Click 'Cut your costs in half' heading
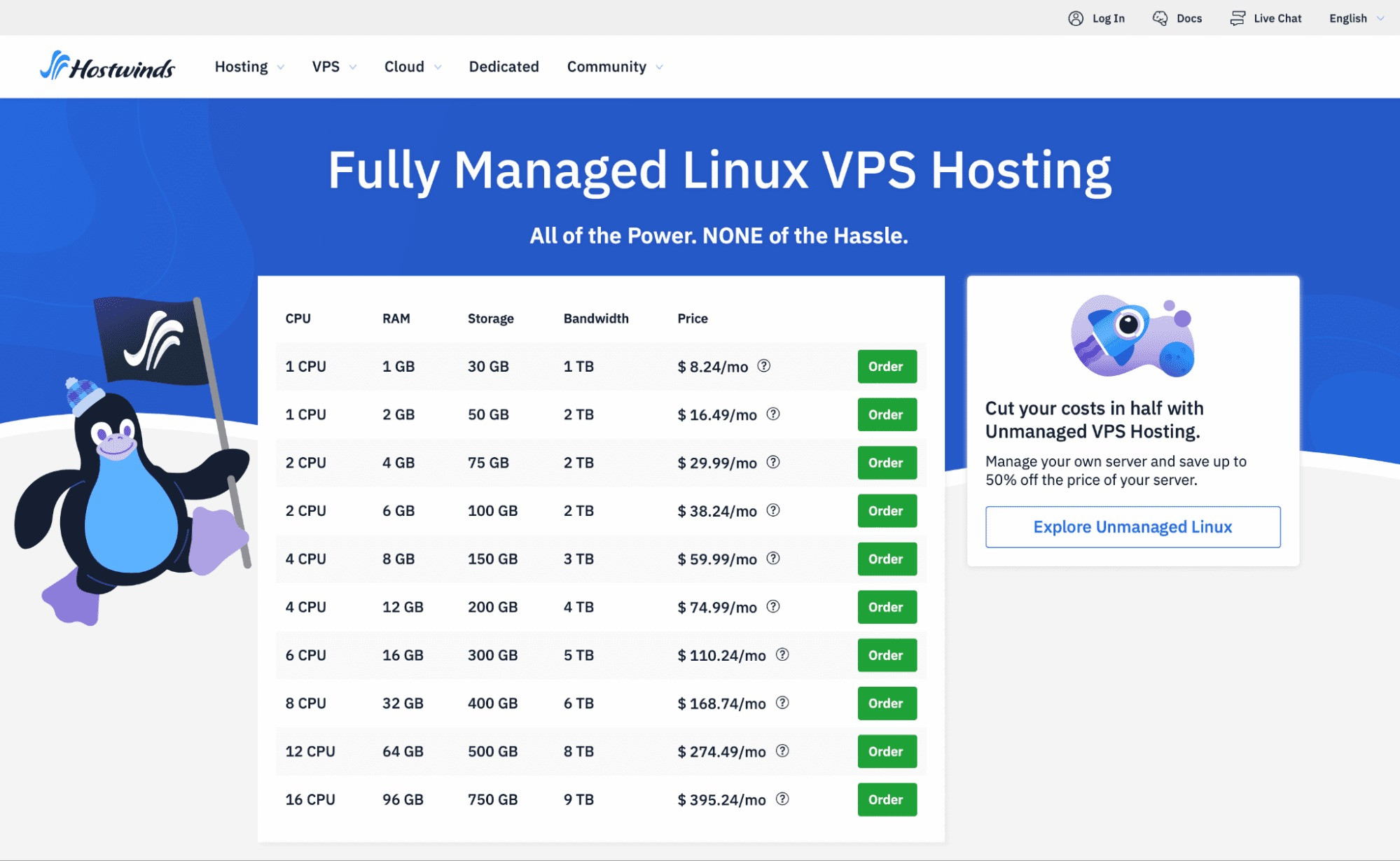 tap(1095, 419)
